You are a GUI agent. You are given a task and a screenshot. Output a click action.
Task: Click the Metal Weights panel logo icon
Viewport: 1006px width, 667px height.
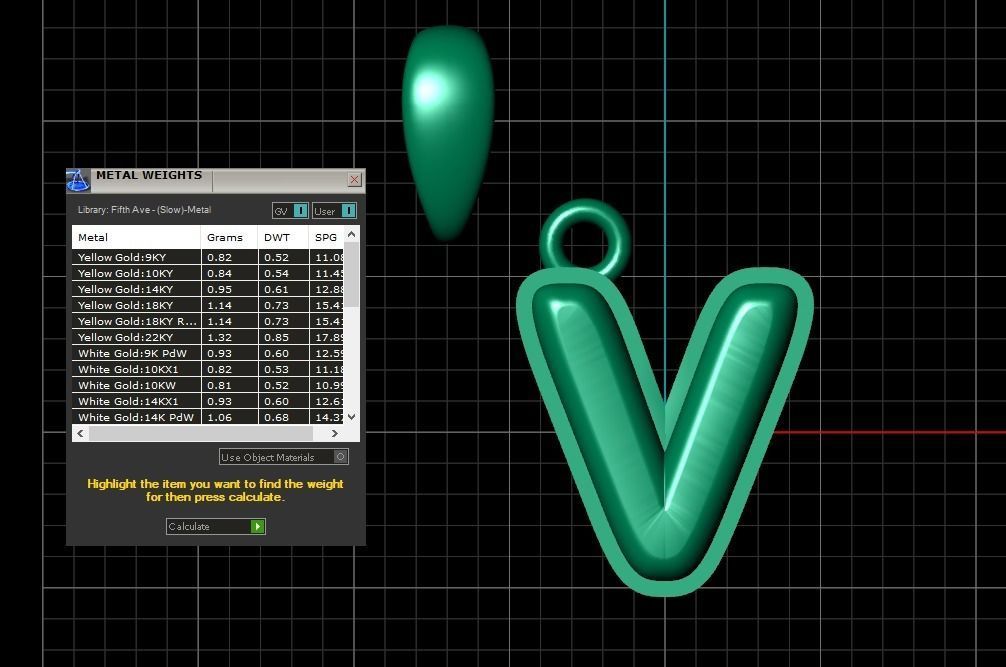pyautogui.click(x=78, y=181)
